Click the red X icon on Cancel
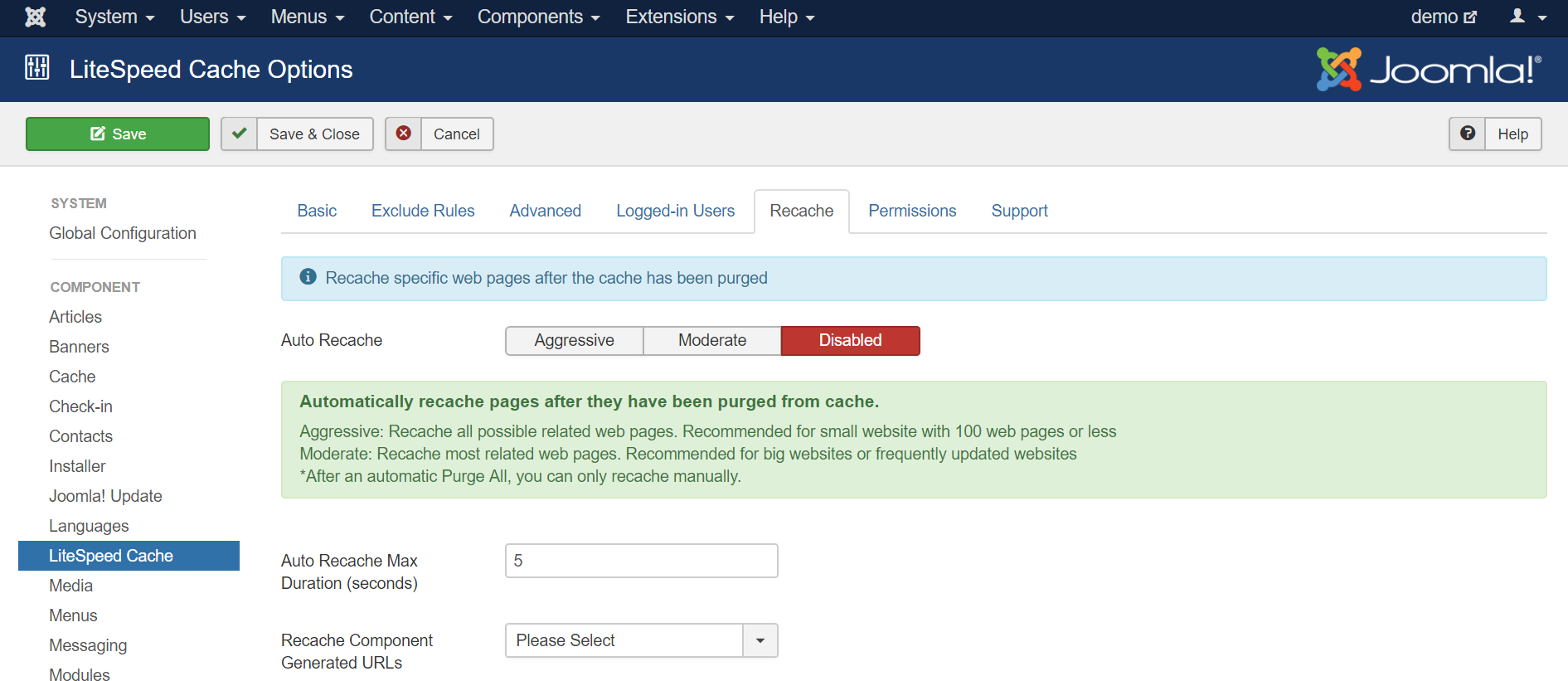The height and width of the screenshot is (681, 1568). coord(404,134)
